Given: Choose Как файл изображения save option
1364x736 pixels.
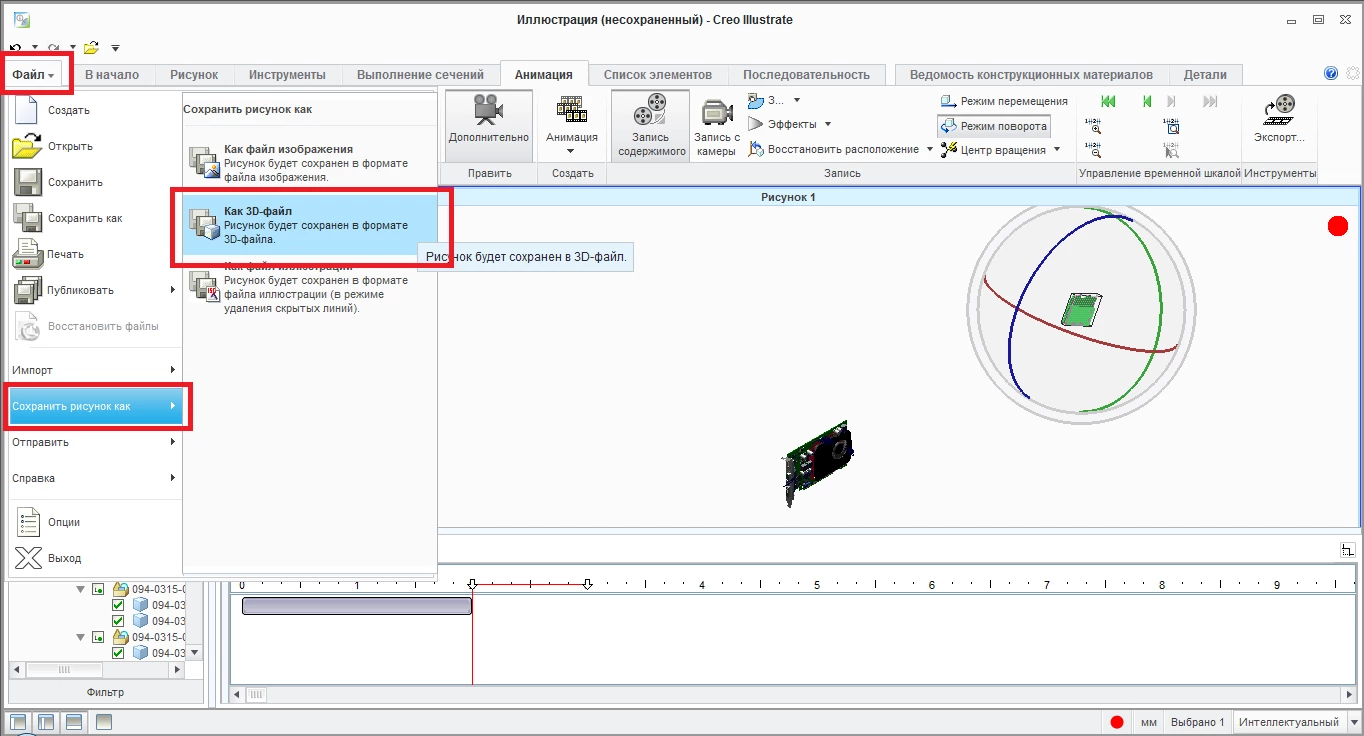Looking at the screenshot, I should pos(311,163).
